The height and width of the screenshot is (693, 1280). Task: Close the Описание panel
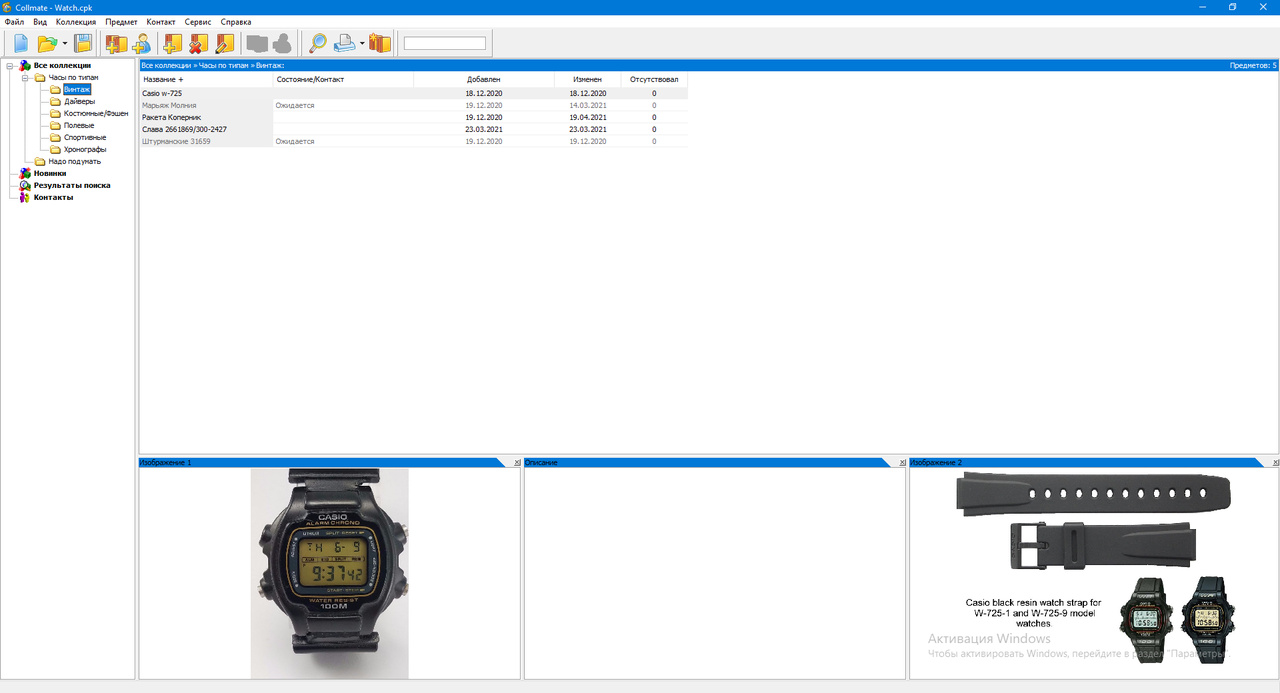coord(902,463)
